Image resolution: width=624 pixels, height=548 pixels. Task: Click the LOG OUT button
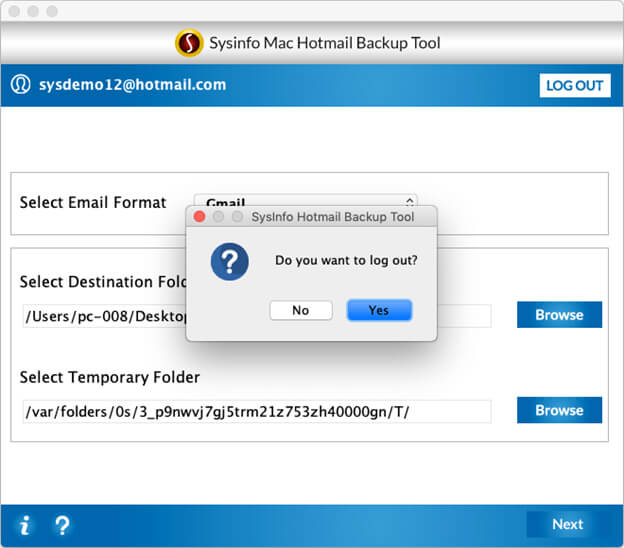pyautogui.click(x=575, y=85)
